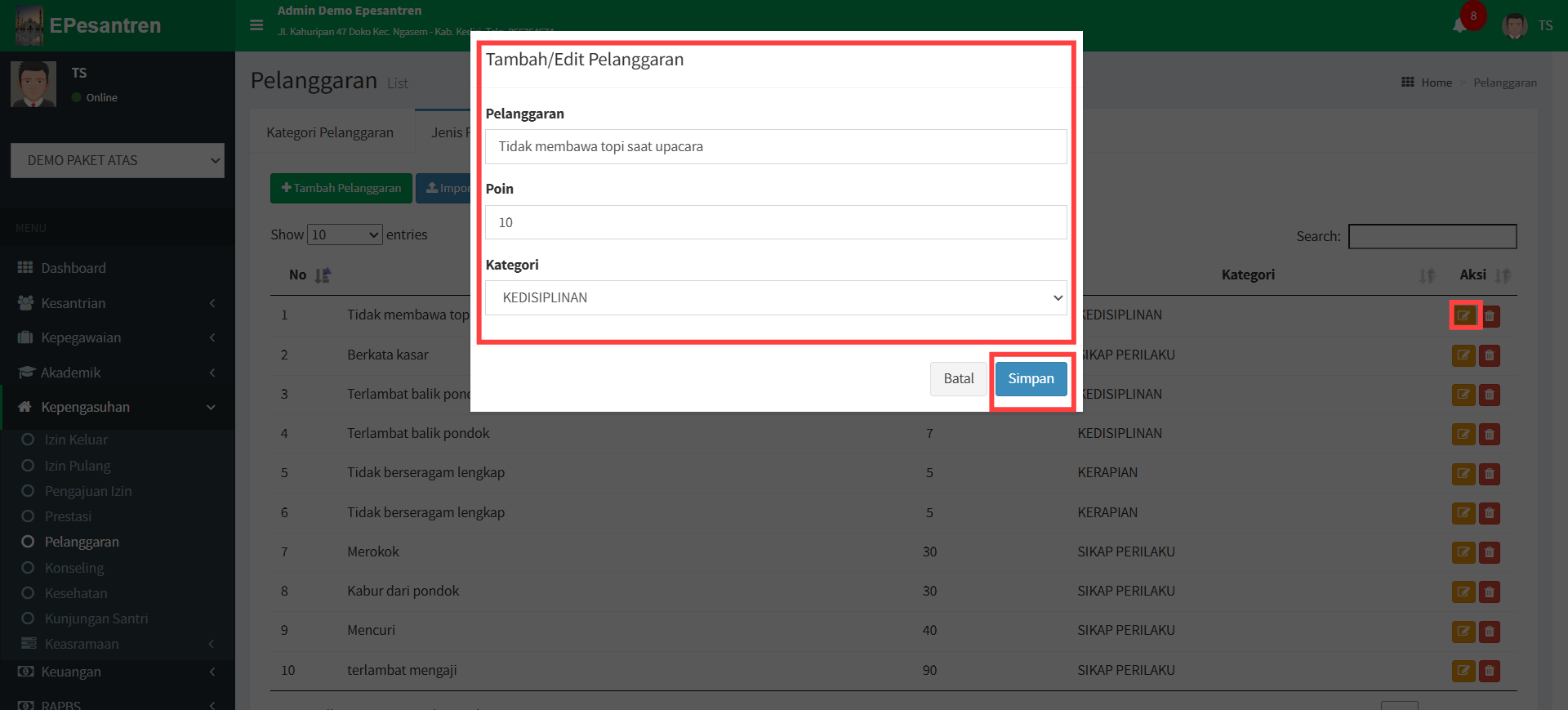Click the notification bell icon
Screen dimensions: 1568x710
click(1459, 25)
